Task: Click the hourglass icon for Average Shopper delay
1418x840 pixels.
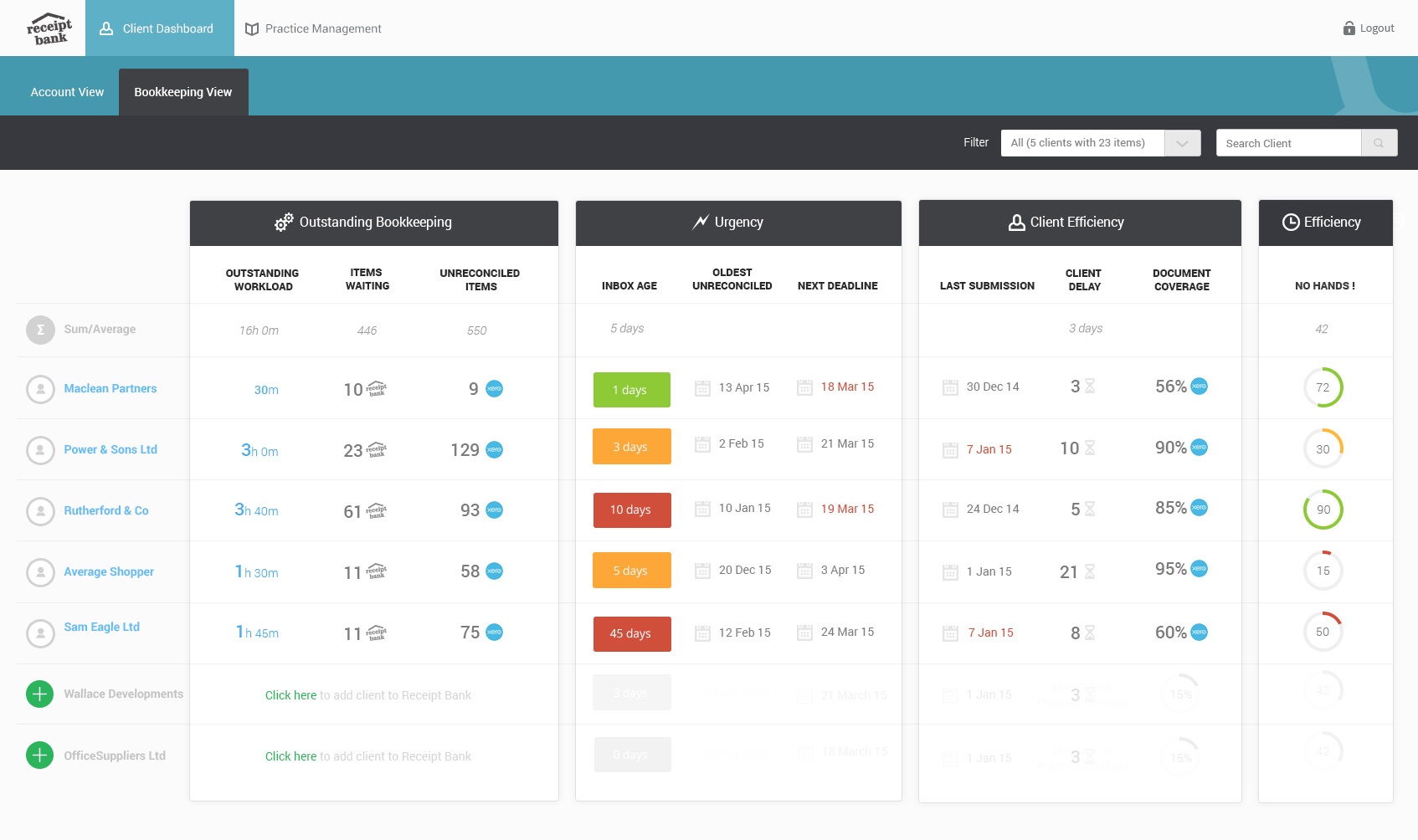Action: [x=1090, y=571]
